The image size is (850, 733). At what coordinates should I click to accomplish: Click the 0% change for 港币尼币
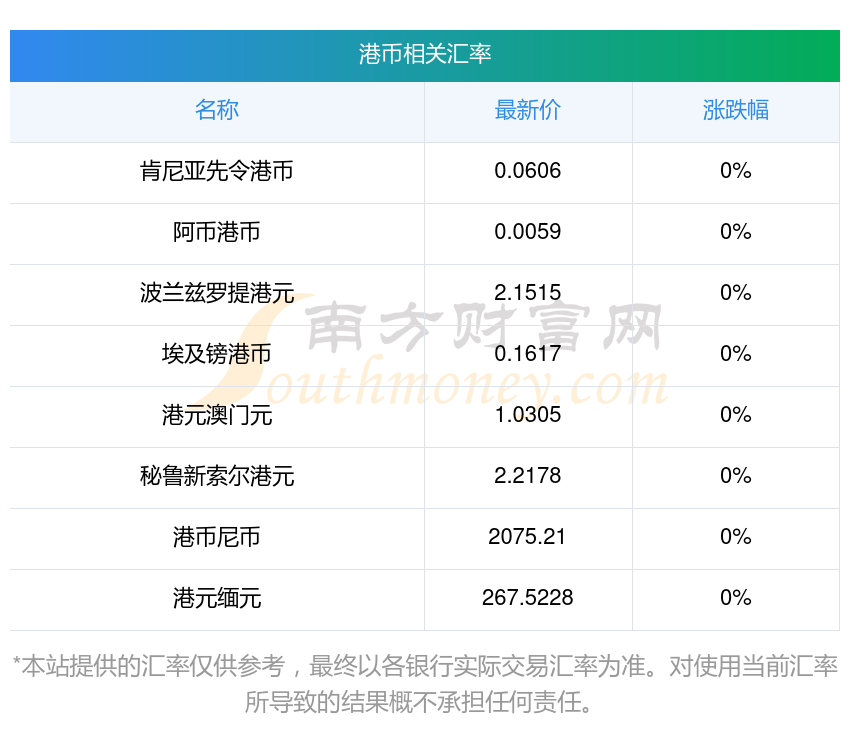click(736, 537)
